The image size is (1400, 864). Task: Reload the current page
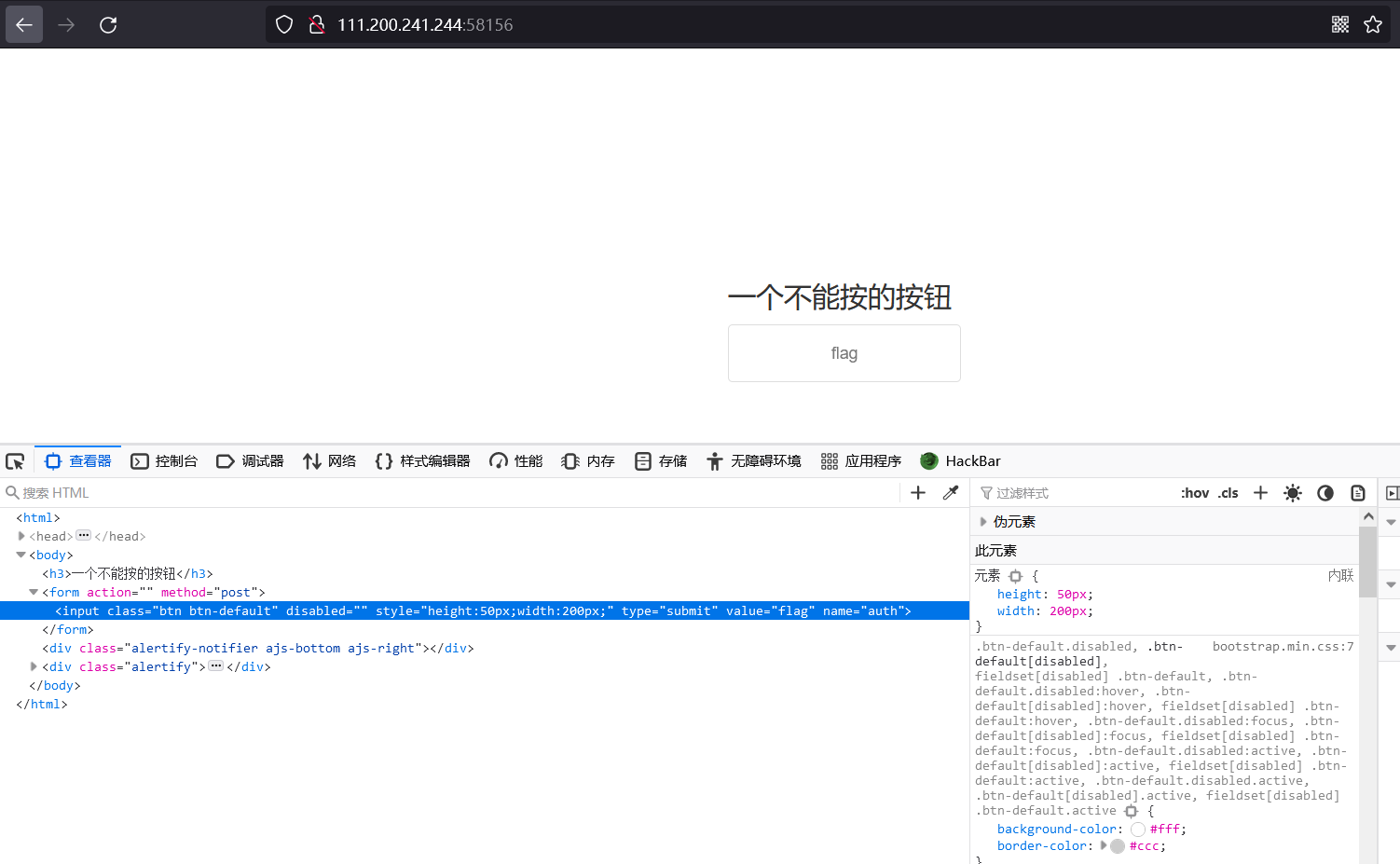pos(108,24)
